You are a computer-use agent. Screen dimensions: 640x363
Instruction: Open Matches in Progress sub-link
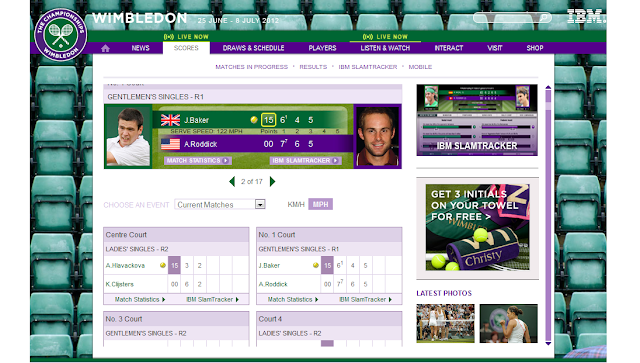pos(251,67)
